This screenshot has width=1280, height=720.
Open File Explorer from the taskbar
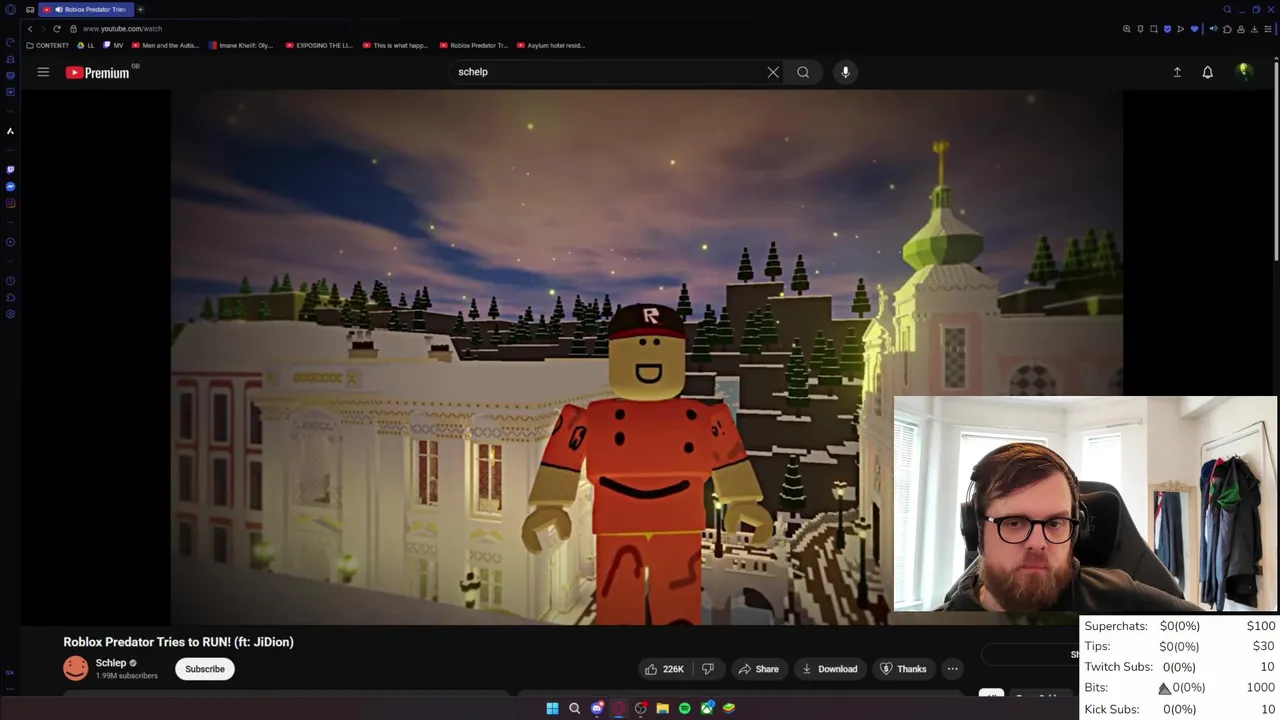point(663,708)
